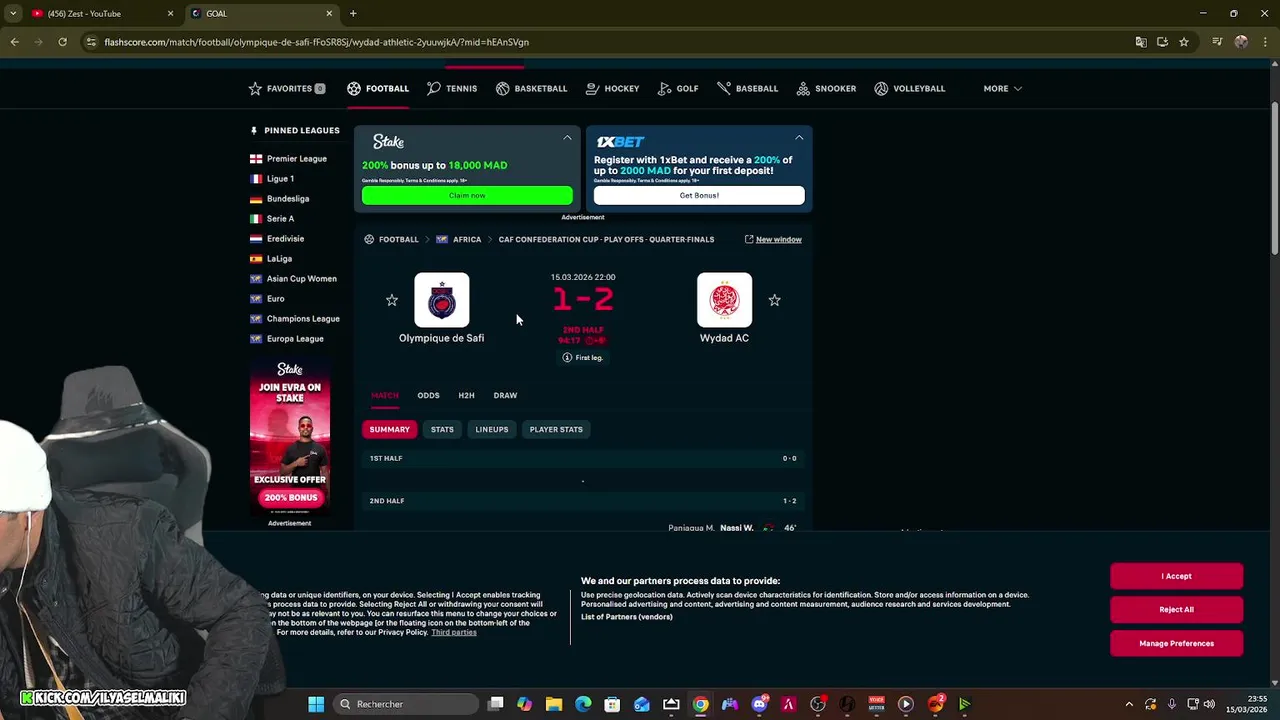Reload the page in Chrome
Viewport: 1280px width, 720px height.
click(x=62, y=42)
